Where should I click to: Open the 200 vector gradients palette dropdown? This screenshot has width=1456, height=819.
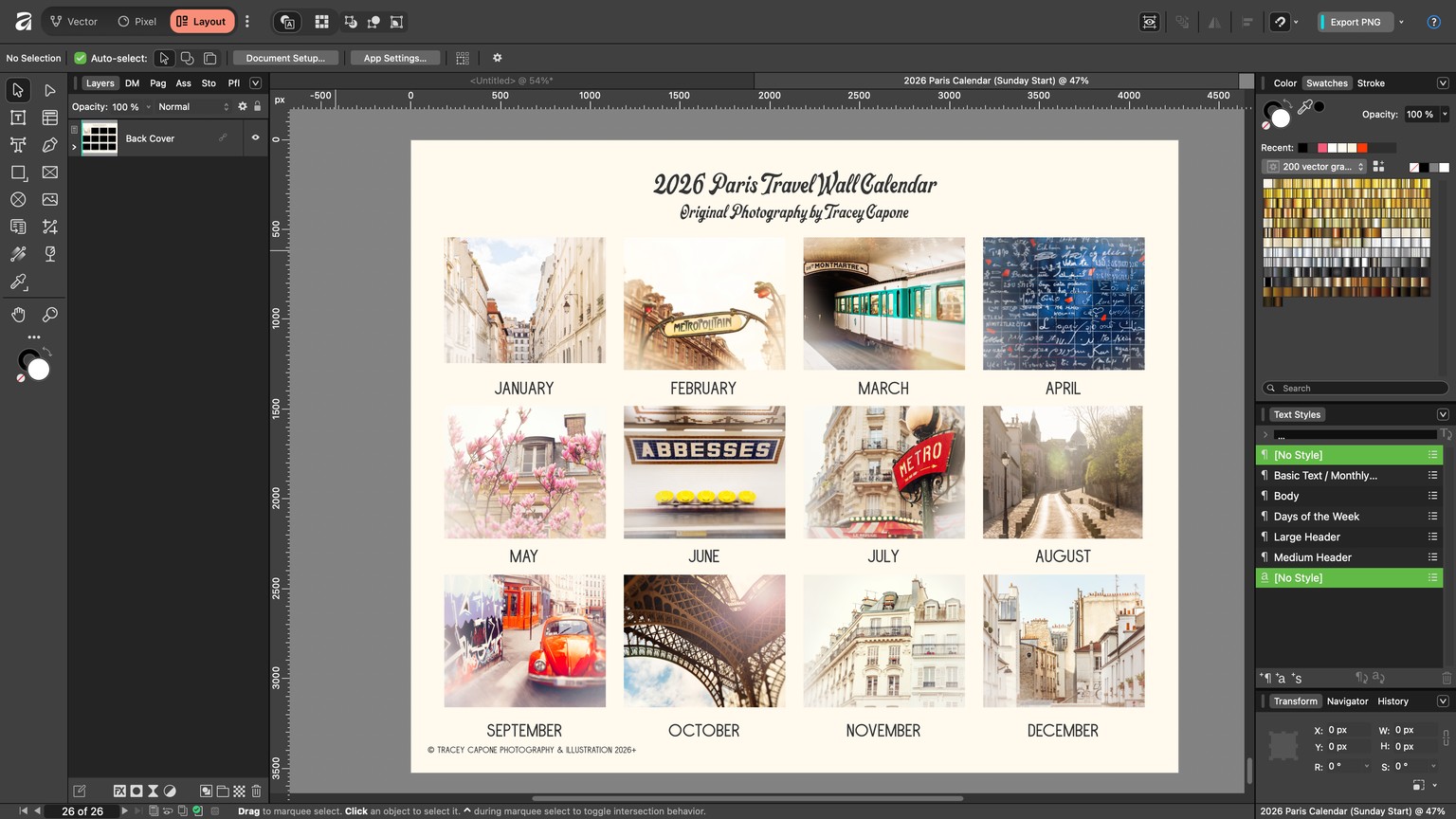(x=1314, y=166)
